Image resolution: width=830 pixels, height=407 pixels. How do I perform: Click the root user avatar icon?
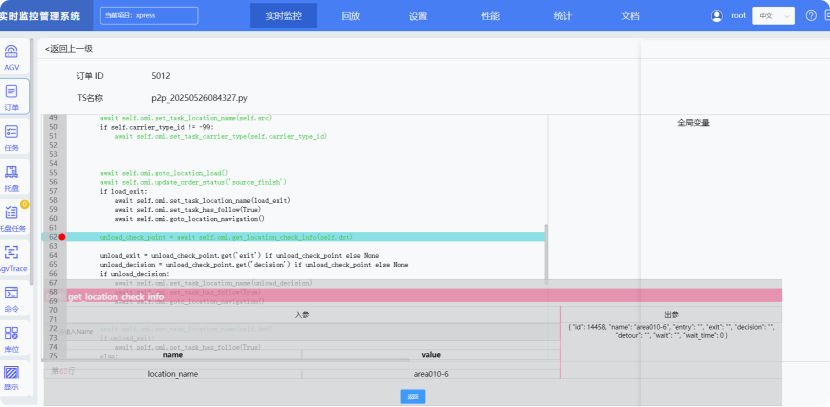coord(717,16)
